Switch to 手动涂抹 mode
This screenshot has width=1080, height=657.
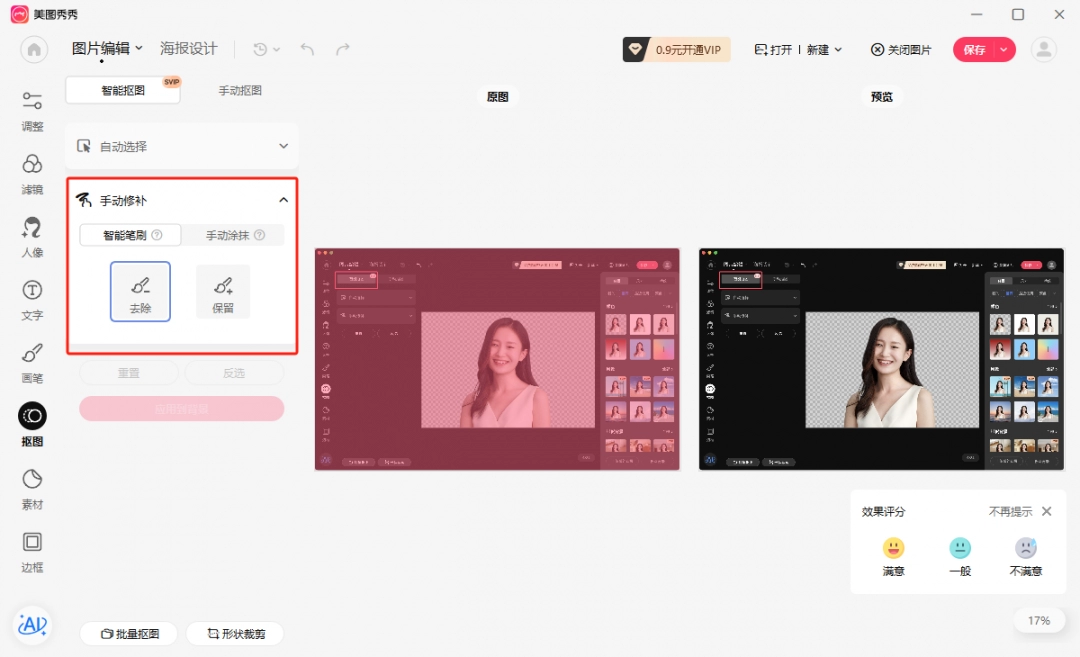pos(234,235)
